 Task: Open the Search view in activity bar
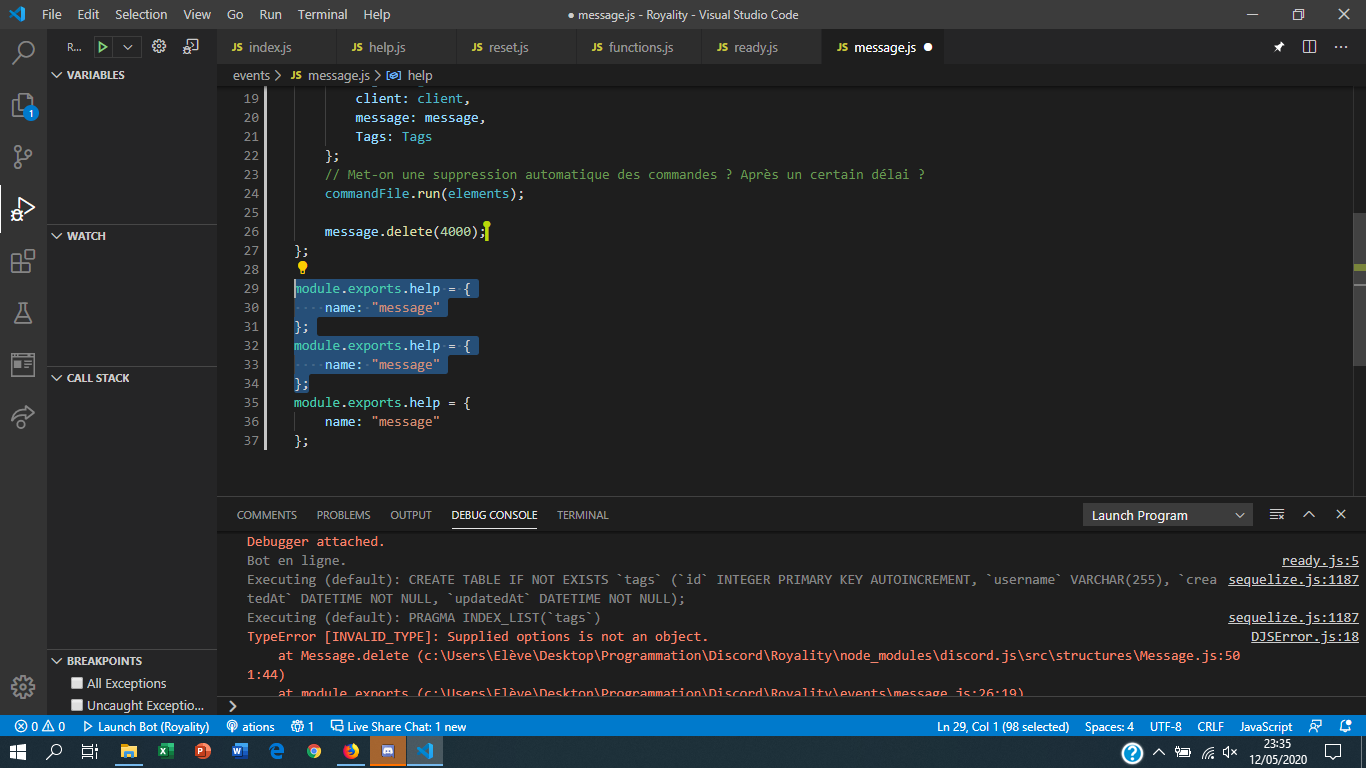pyautogui.click(x=23, y=53)
